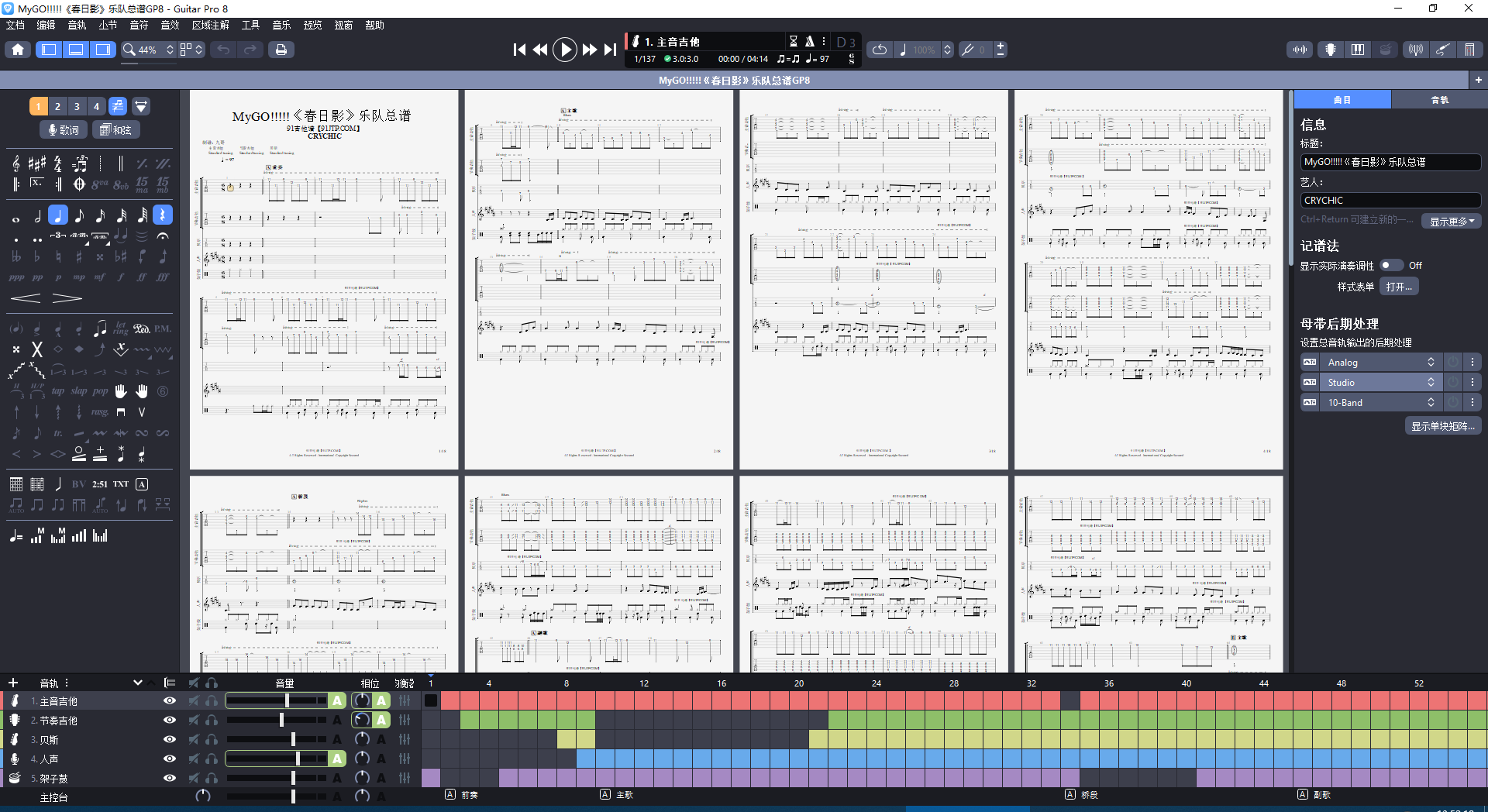
Task: Open the 小节 menu
Action: [x=108, y=25]
